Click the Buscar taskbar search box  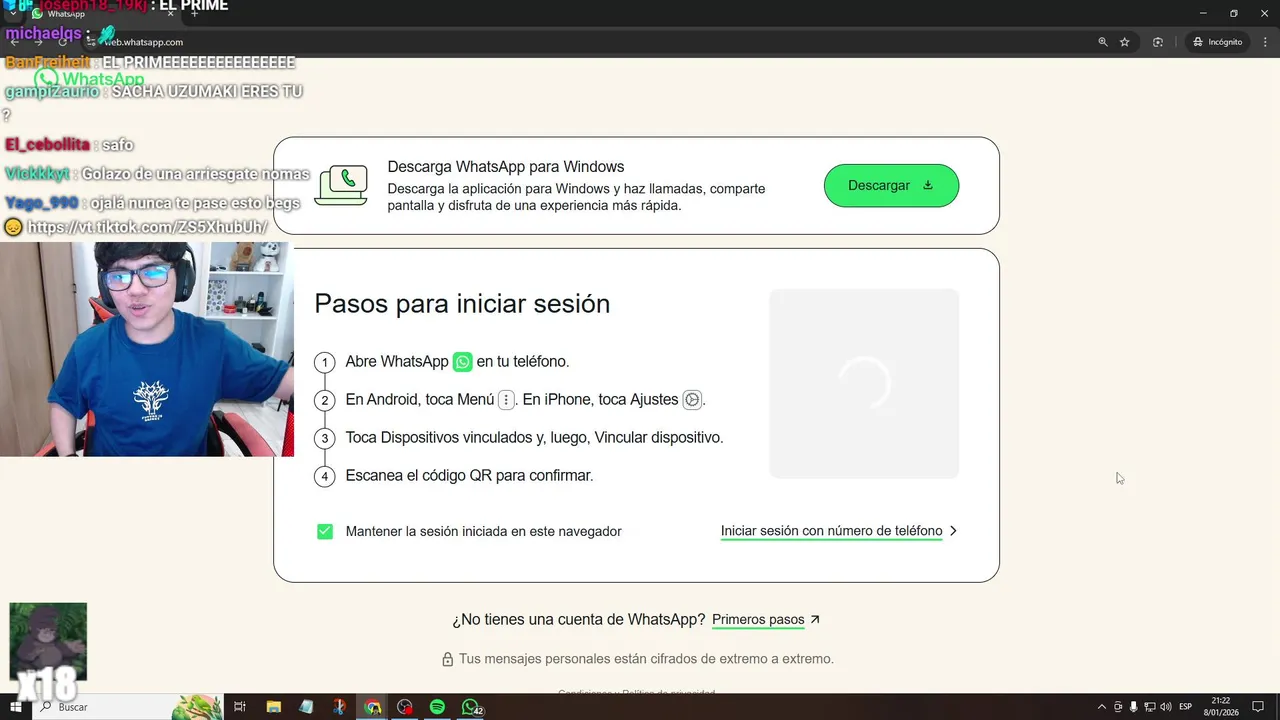(128, 707)
